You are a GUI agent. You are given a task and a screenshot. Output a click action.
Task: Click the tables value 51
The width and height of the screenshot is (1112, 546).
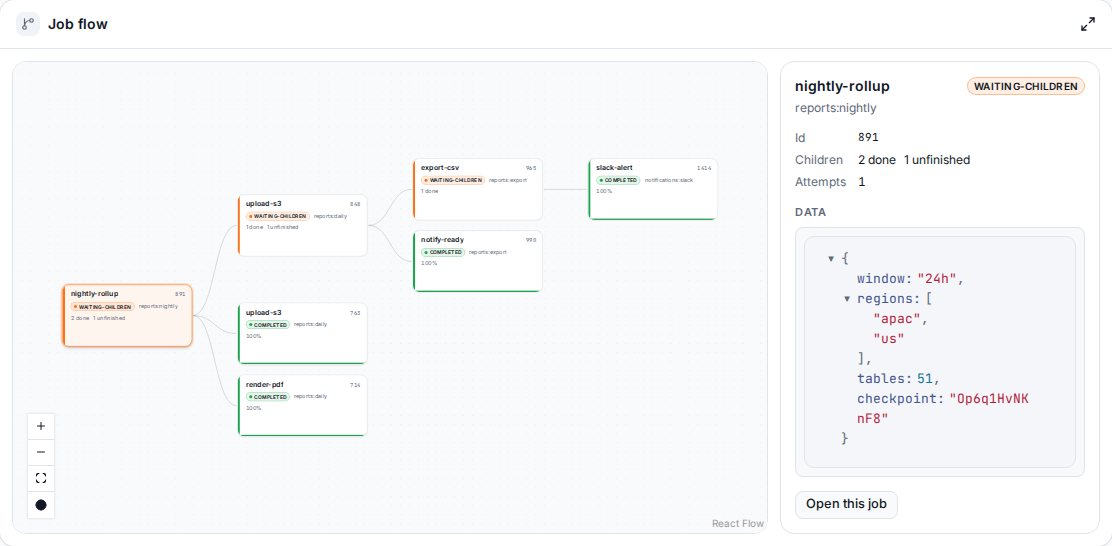[925, 378]
